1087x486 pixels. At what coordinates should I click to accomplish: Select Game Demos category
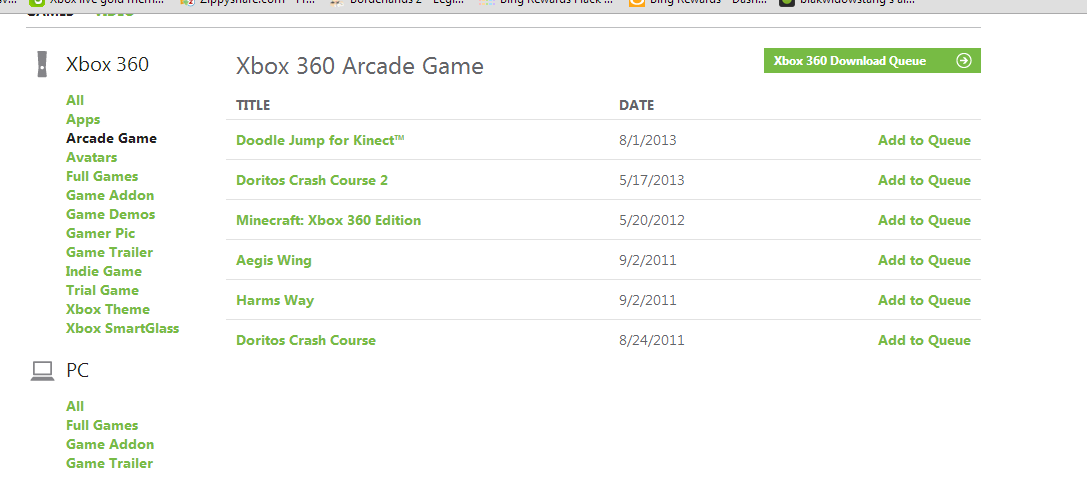110,214
